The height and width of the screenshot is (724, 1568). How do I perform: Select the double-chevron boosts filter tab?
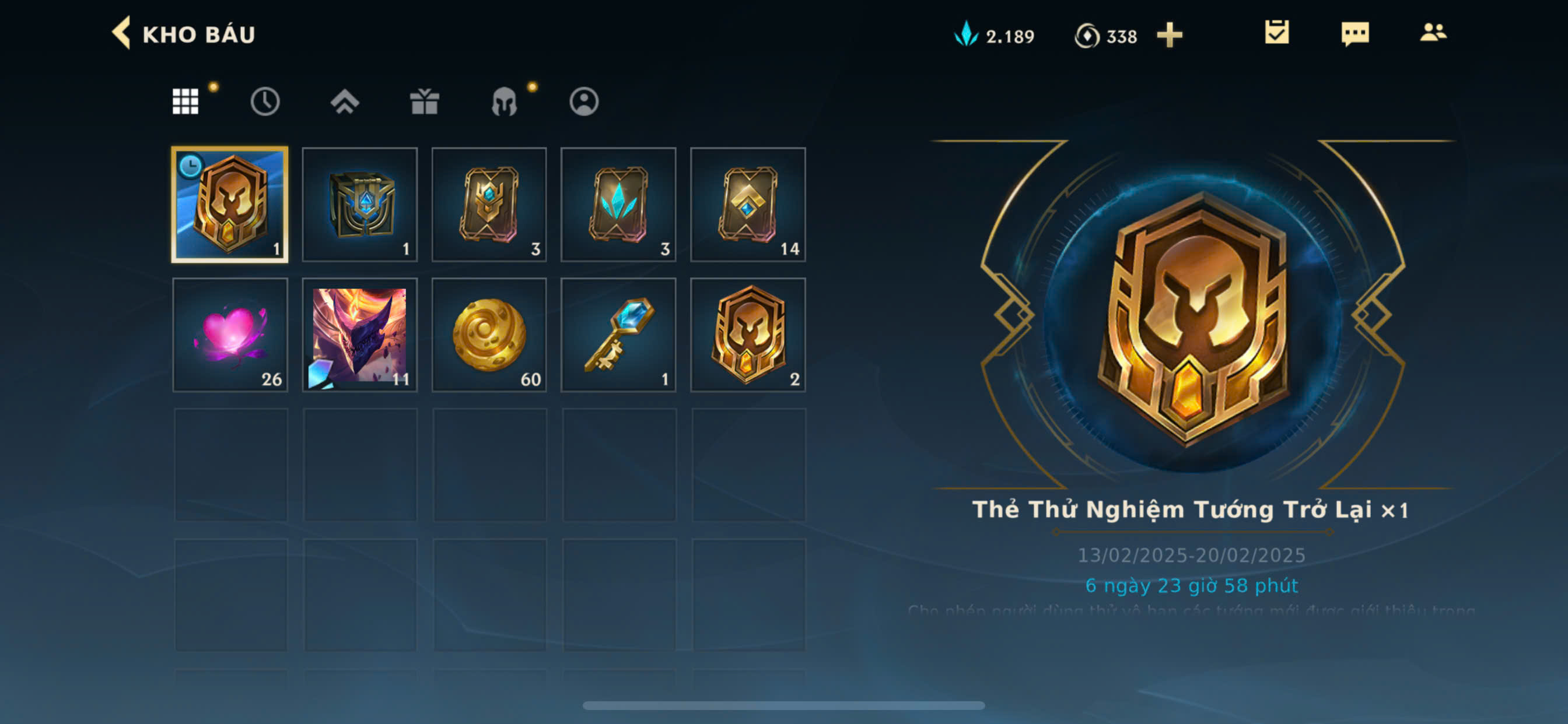345,101
